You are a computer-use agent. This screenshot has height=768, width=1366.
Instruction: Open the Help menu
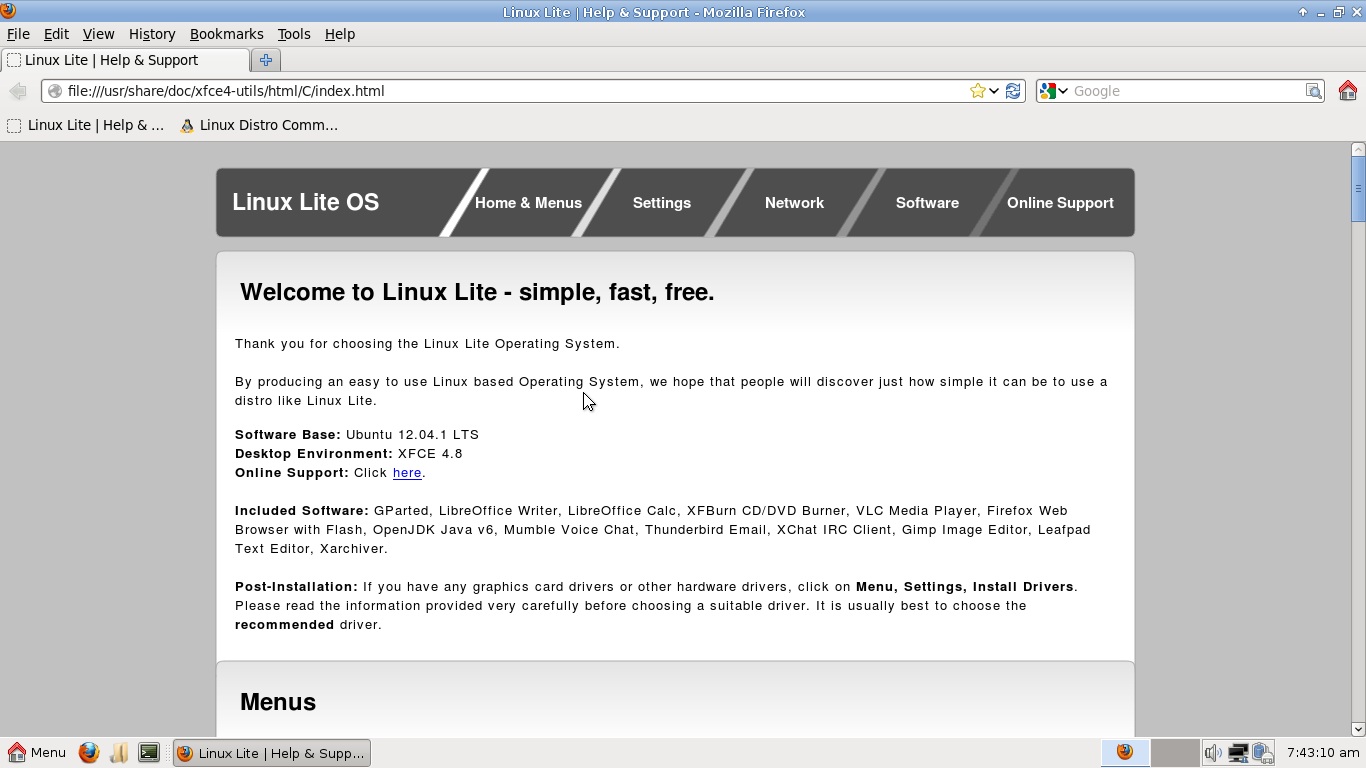point(340,34)
